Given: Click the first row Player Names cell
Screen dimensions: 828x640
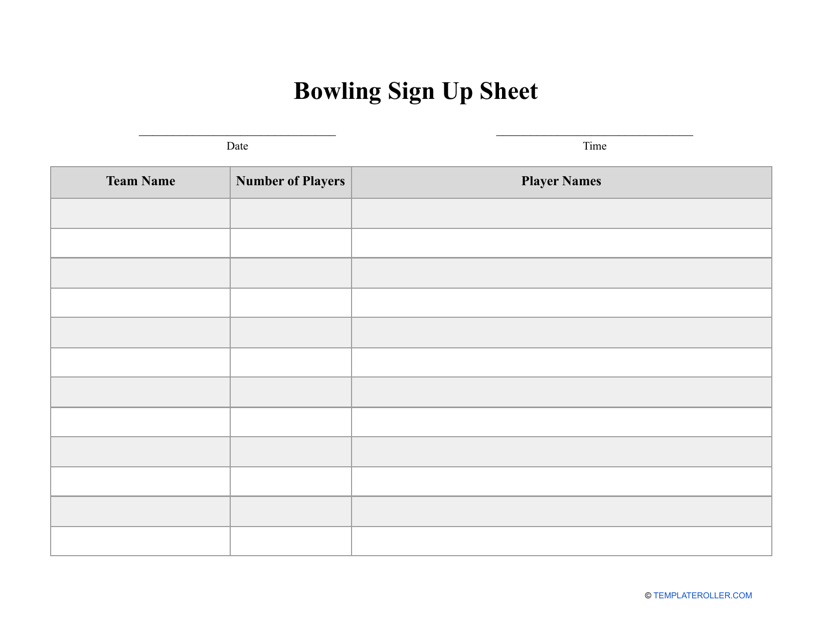Looking at the screenshot, I should [x=561, y=213].
